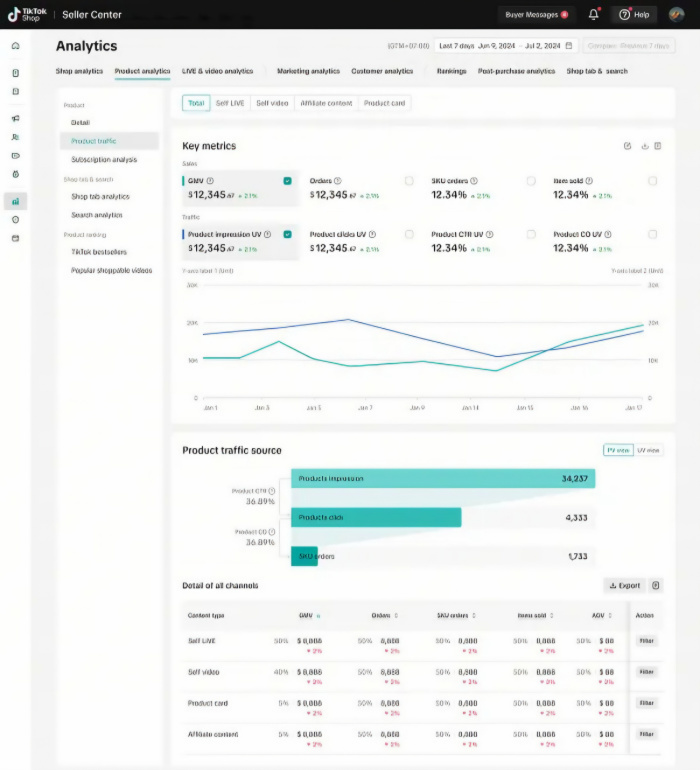Screen dimensions: 700x770
Task: Open the notifications bell icon
Action: click(593, 14)
